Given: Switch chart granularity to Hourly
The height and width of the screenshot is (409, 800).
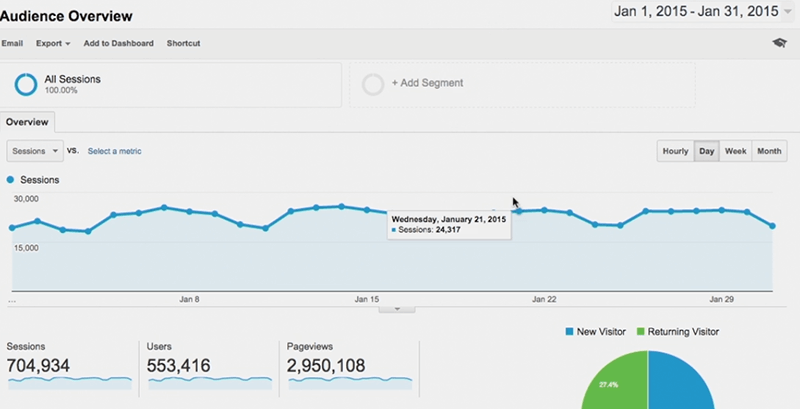Looking at the screenshot, I should tap(676, 151).
